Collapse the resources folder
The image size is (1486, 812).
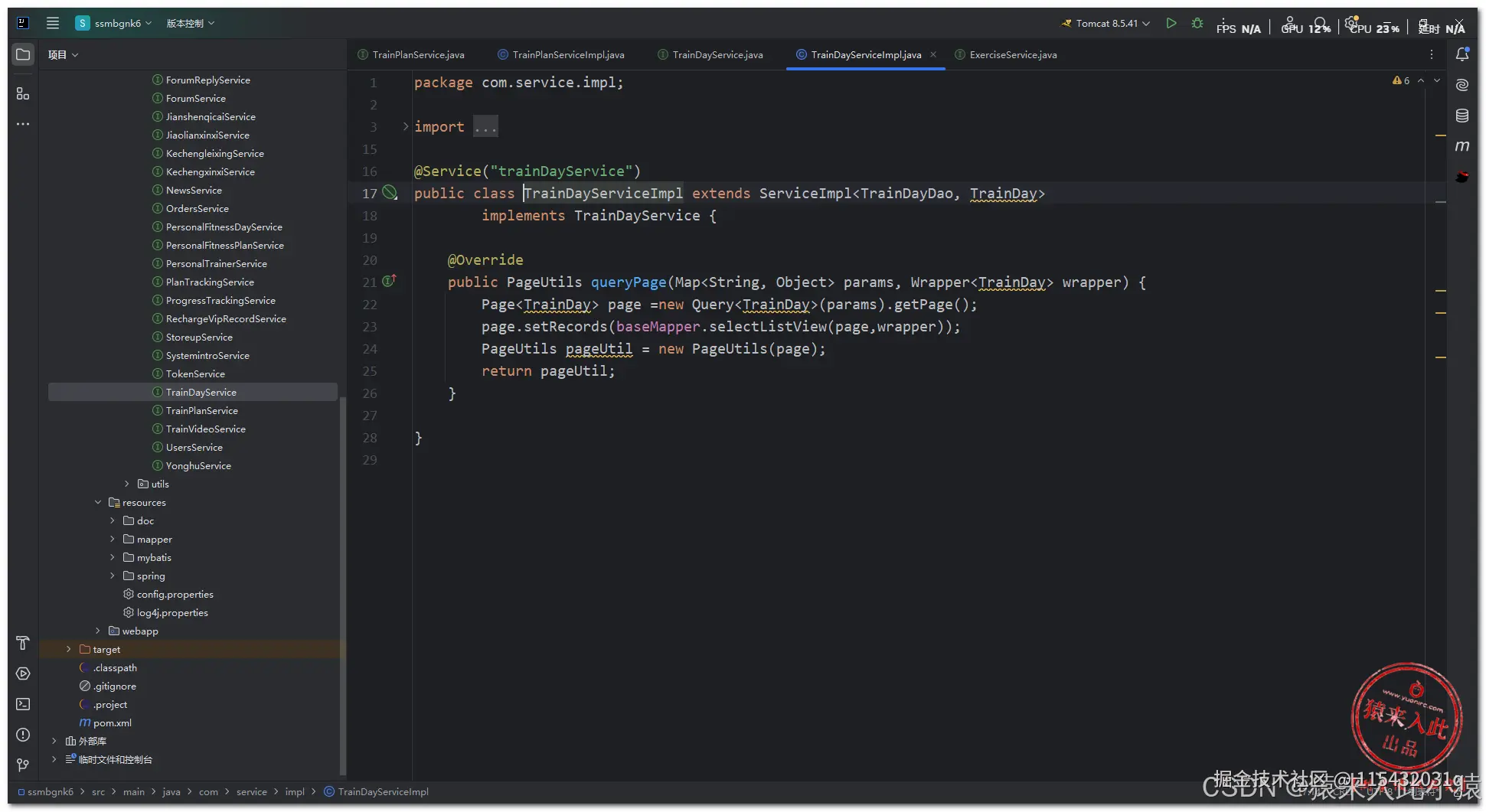point(98,503)
